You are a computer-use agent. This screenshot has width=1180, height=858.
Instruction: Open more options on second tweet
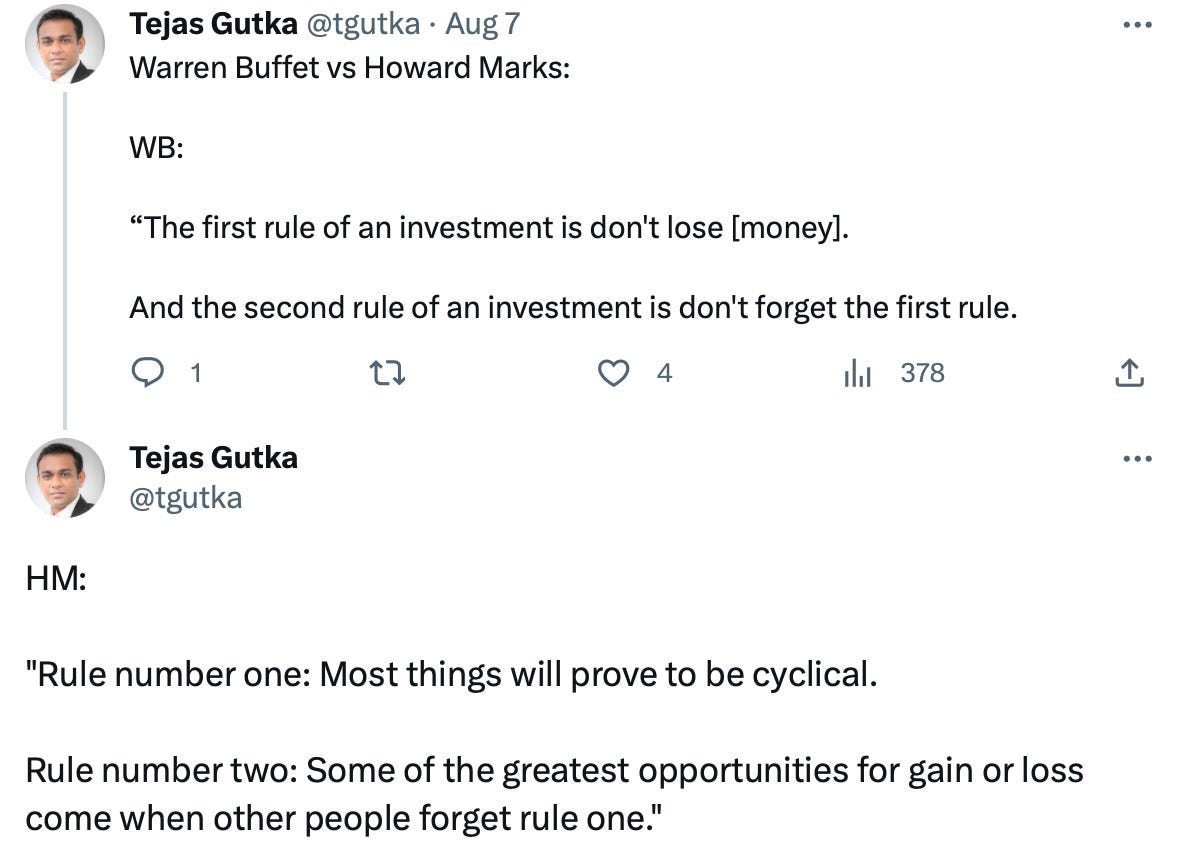[x=1137, y=458]
